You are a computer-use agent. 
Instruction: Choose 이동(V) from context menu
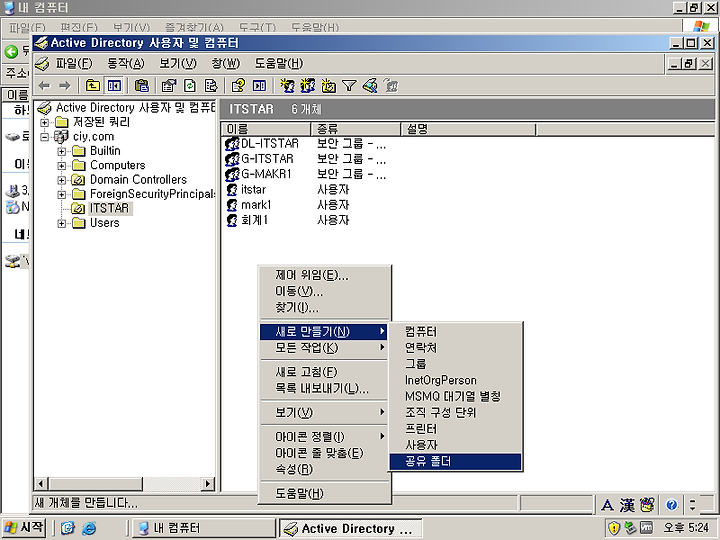click(325, 291)
